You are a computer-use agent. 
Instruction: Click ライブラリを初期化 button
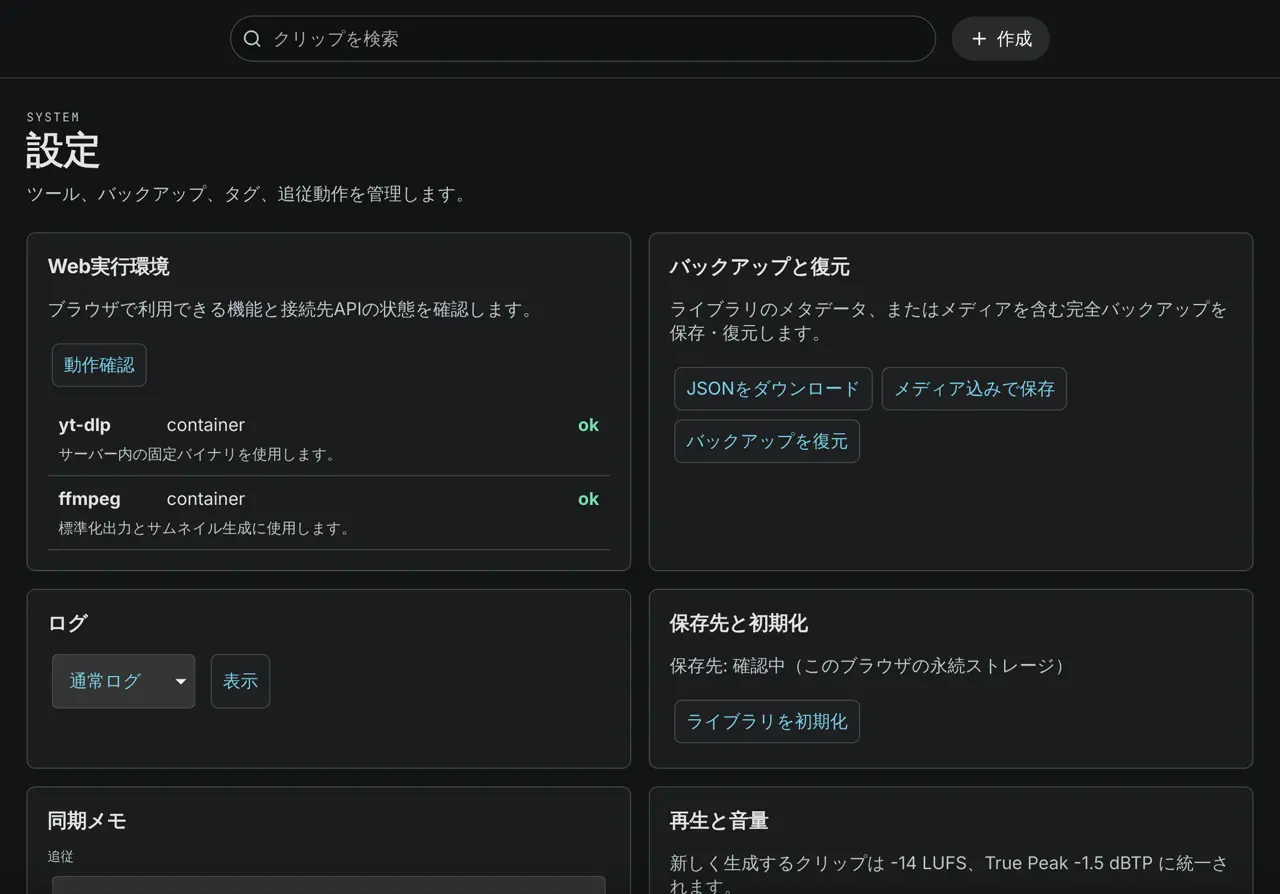tap(767, 721)
